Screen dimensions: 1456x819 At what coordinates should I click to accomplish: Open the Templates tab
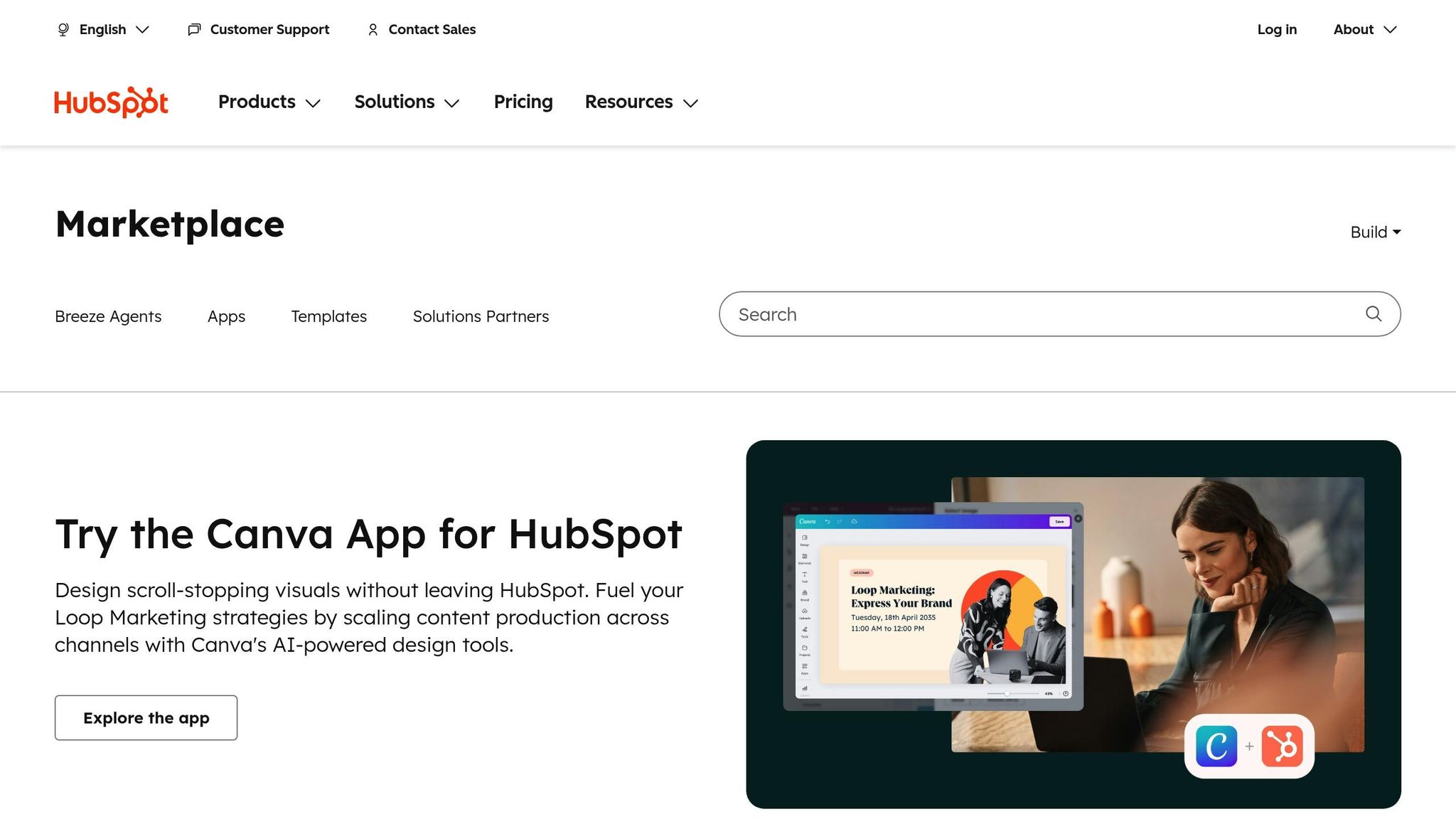[x=328, y=316]
